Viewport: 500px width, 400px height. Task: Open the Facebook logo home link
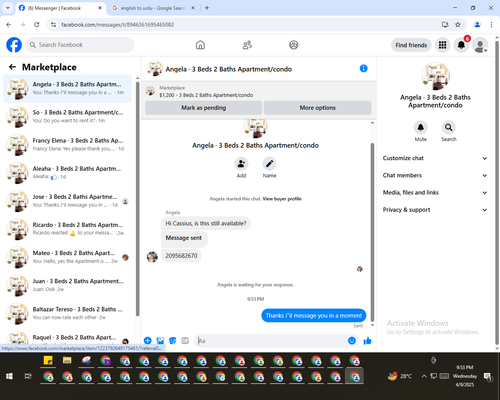coord(14,45)
